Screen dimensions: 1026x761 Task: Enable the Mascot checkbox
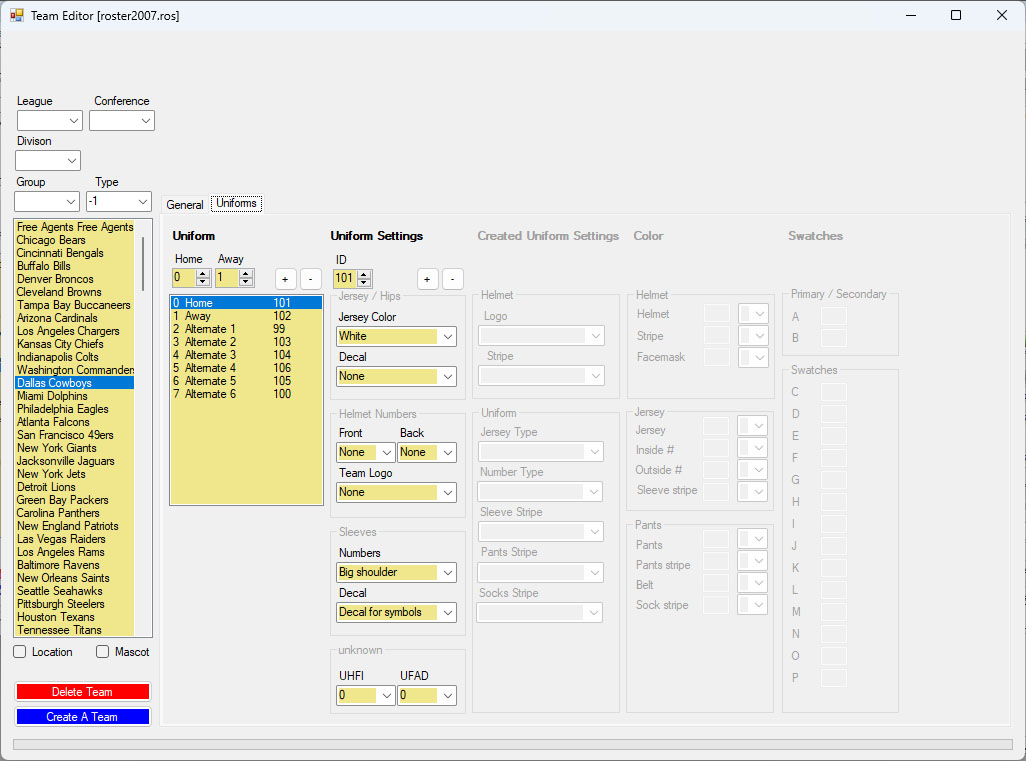[x=103, y=652]
